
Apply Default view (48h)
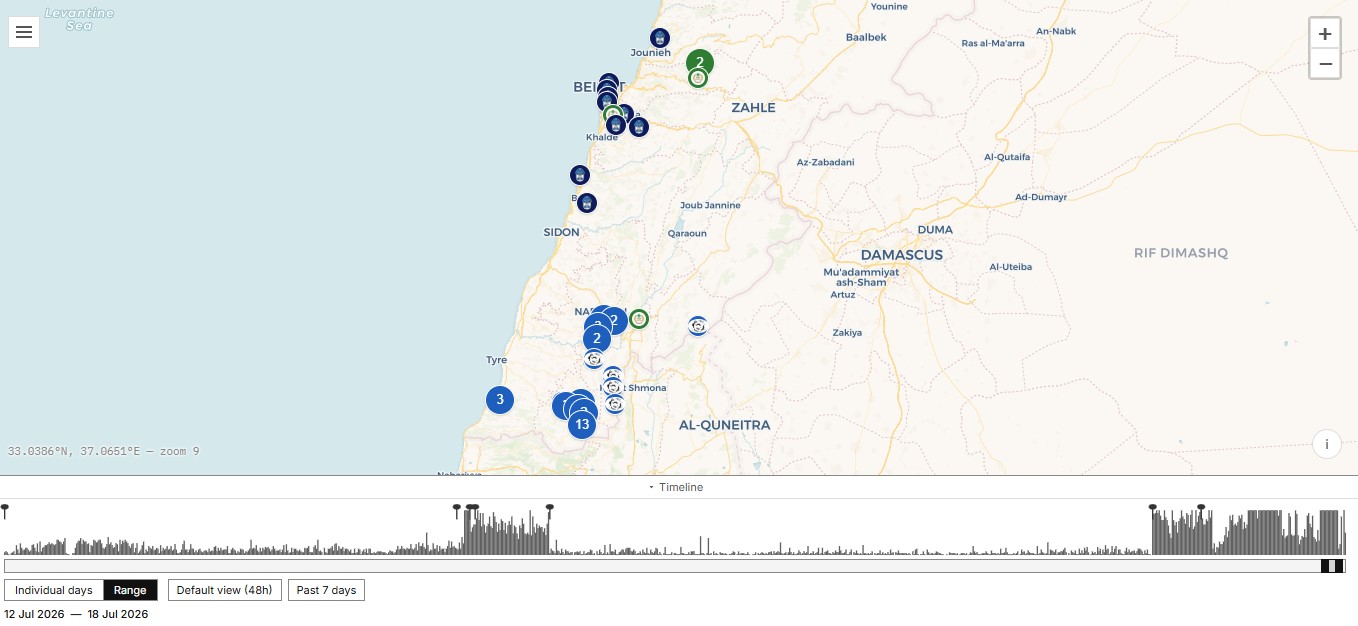225,590
